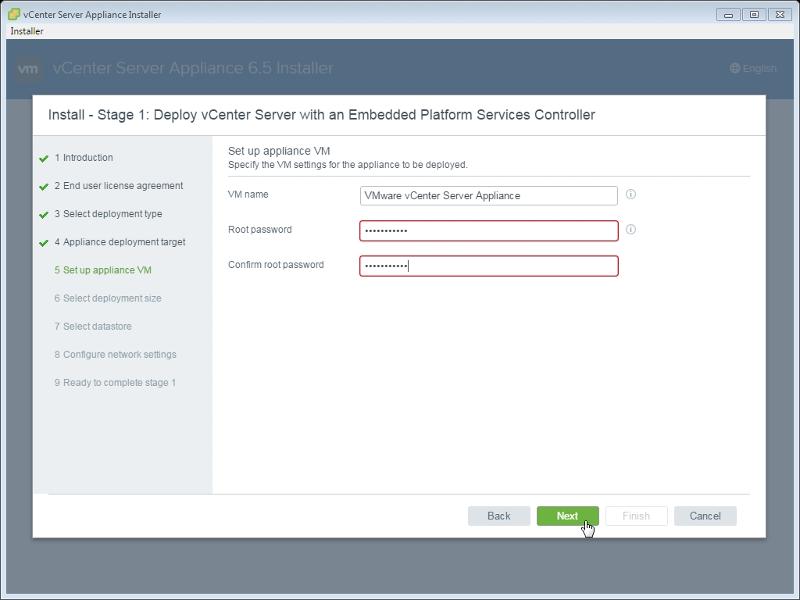This screenshot has height=600, width=800.
Task: Open the English language selector
Action: (x=753, y=68)
